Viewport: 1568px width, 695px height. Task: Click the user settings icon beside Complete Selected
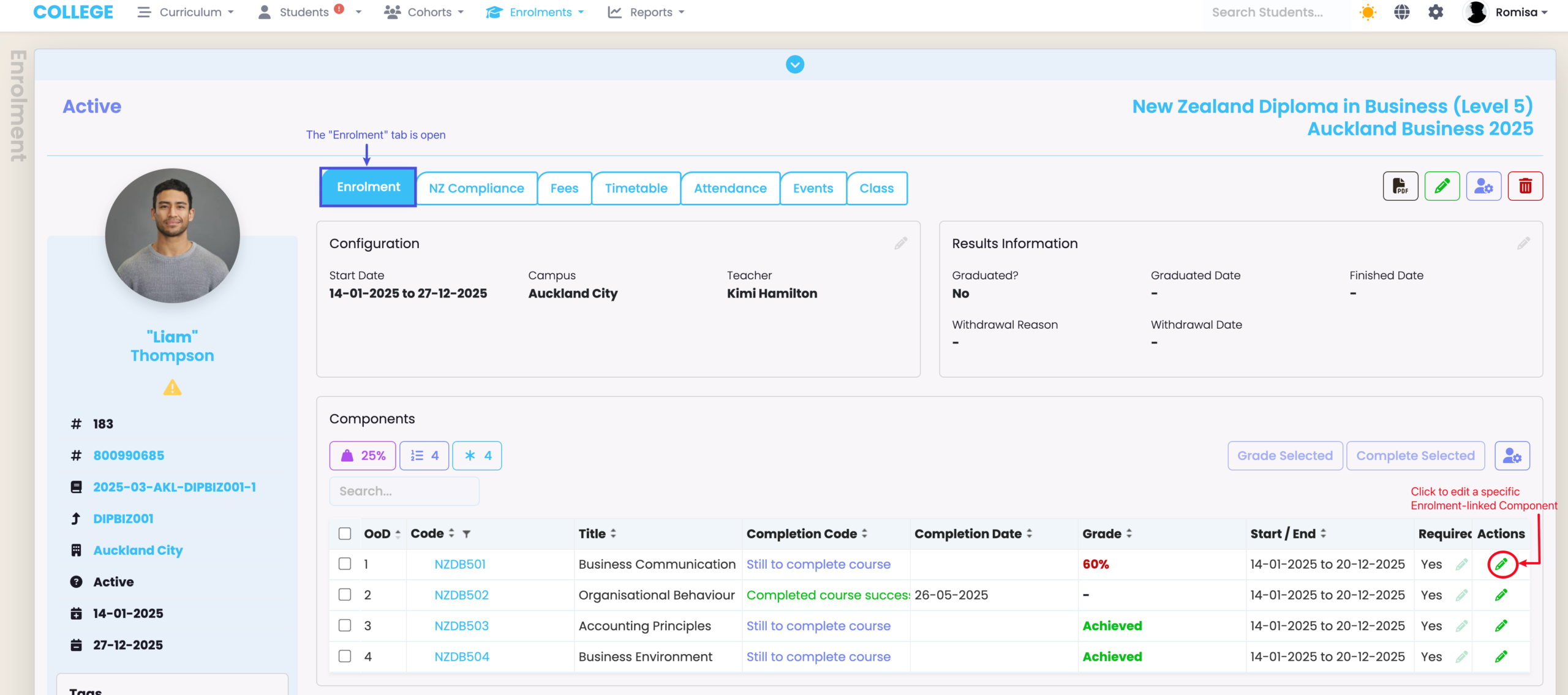click(1512, 456)
